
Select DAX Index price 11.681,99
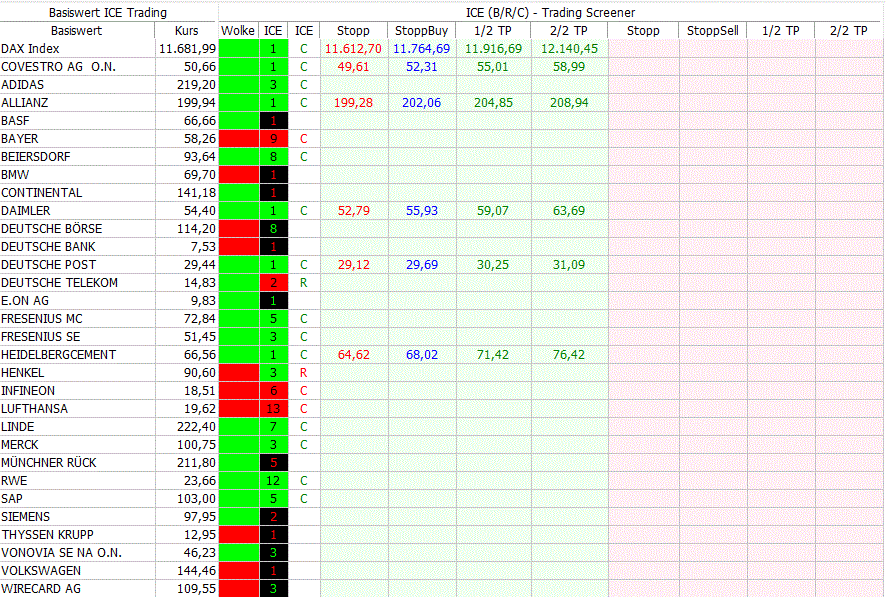pos(187,49)
